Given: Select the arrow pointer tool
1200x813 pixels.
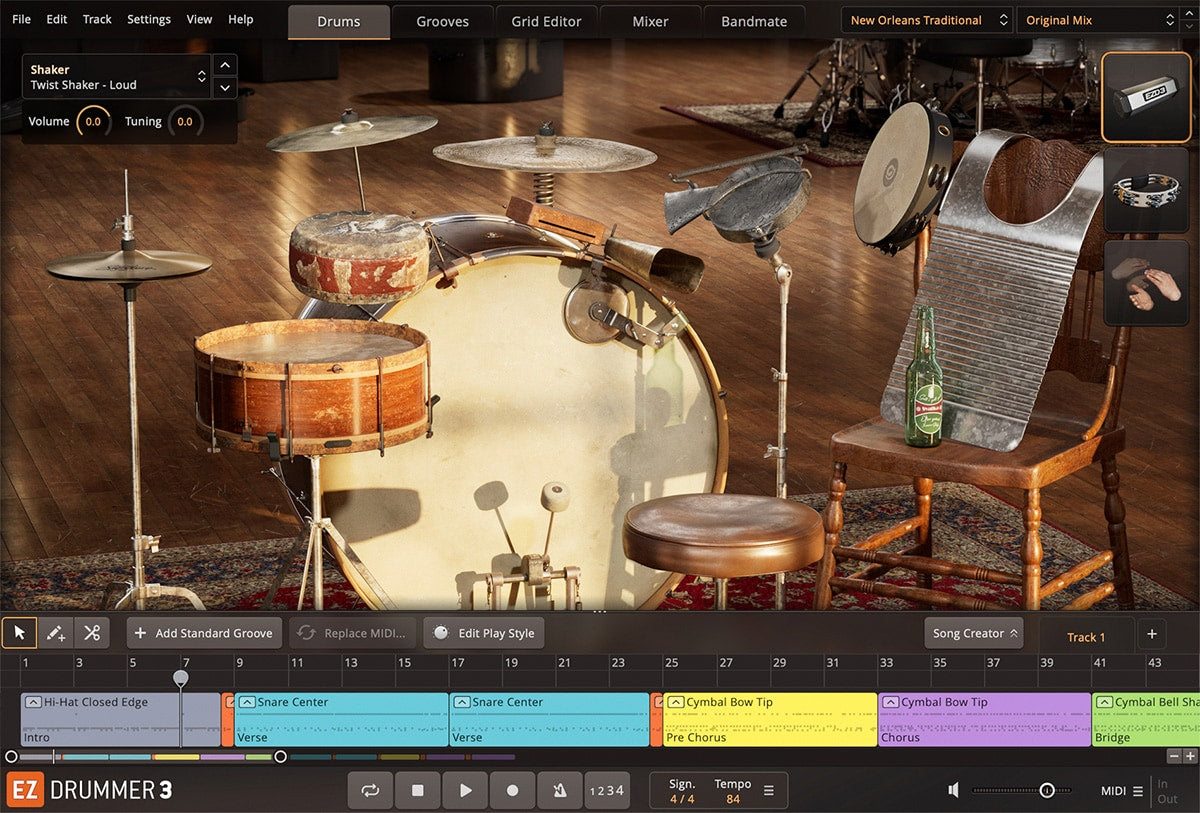Looking at the screenshot, I should 19,633.
